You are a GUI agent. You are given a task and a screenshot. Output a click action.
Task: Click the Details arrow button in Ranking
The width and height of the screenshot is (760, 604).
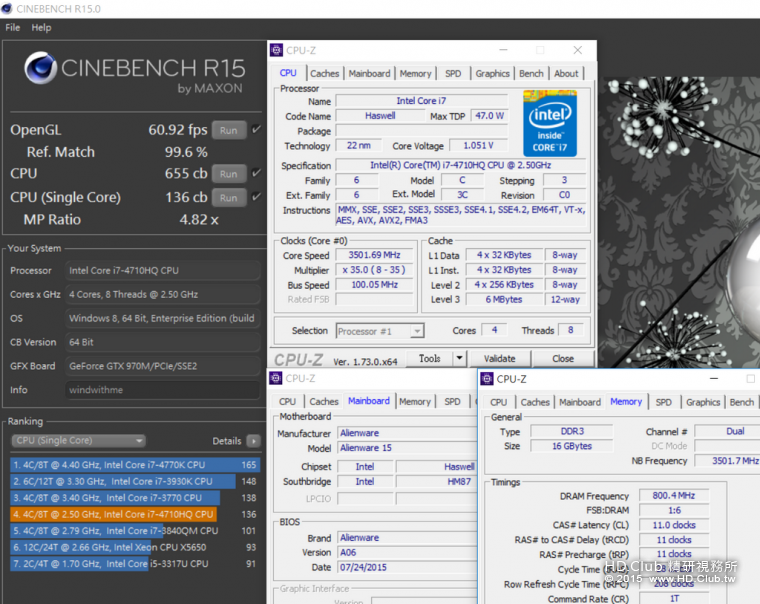[254, 441]
